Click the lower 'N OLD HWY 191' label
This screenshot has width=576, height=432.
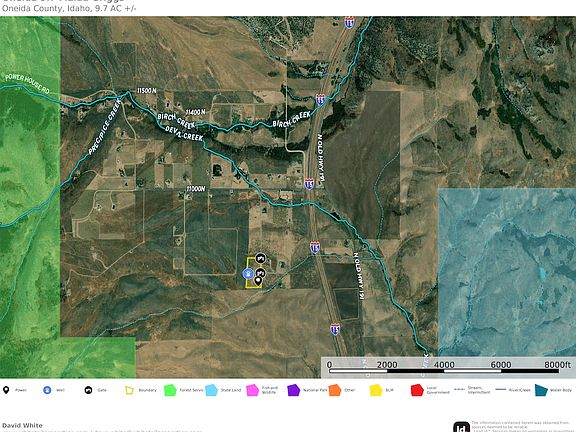click(358, 276)
